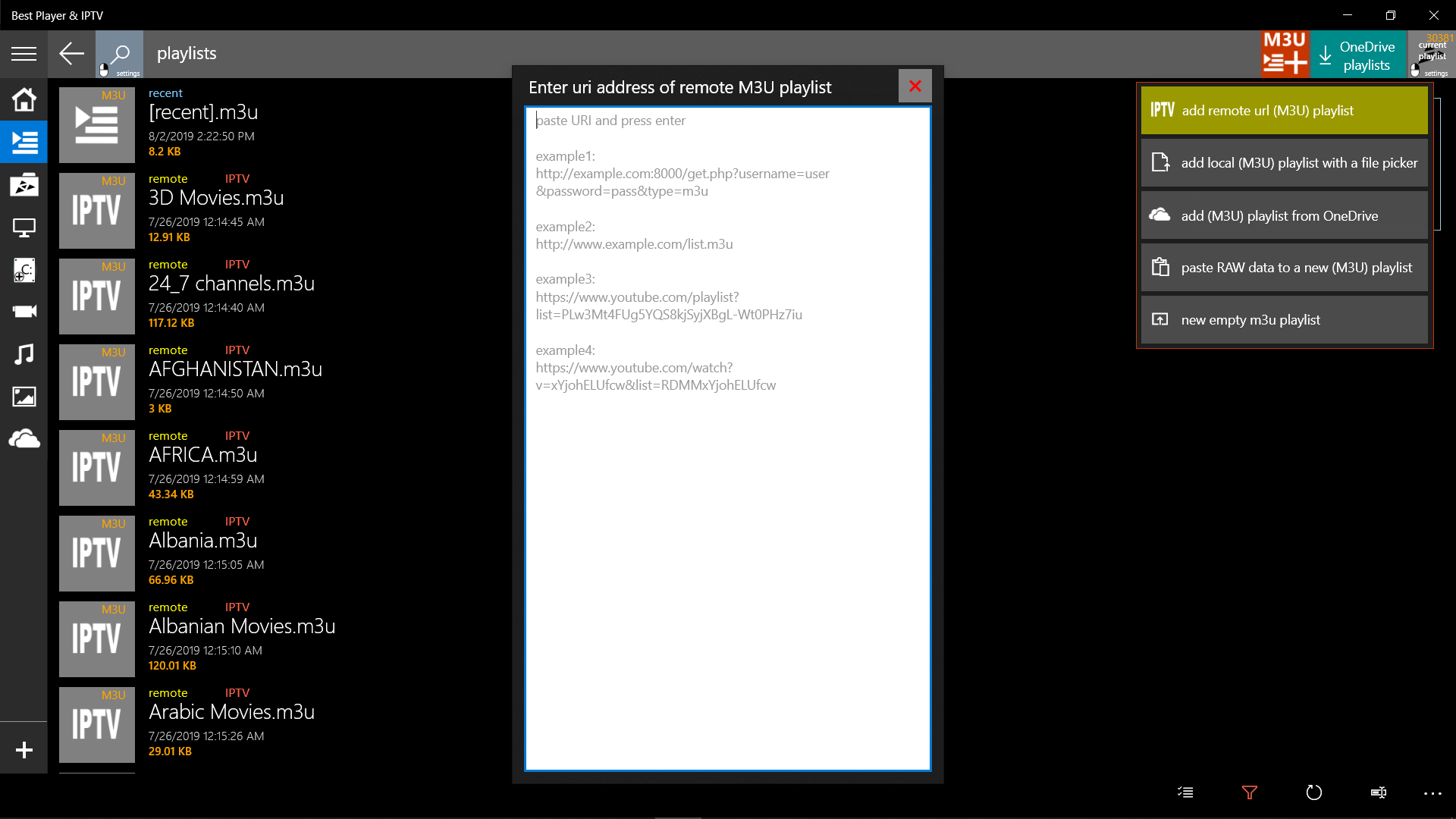This screenshot has width=1456, height=819.
Task: Choose add local (M3U) playlist with file picker
Action: click(1284, 163)
